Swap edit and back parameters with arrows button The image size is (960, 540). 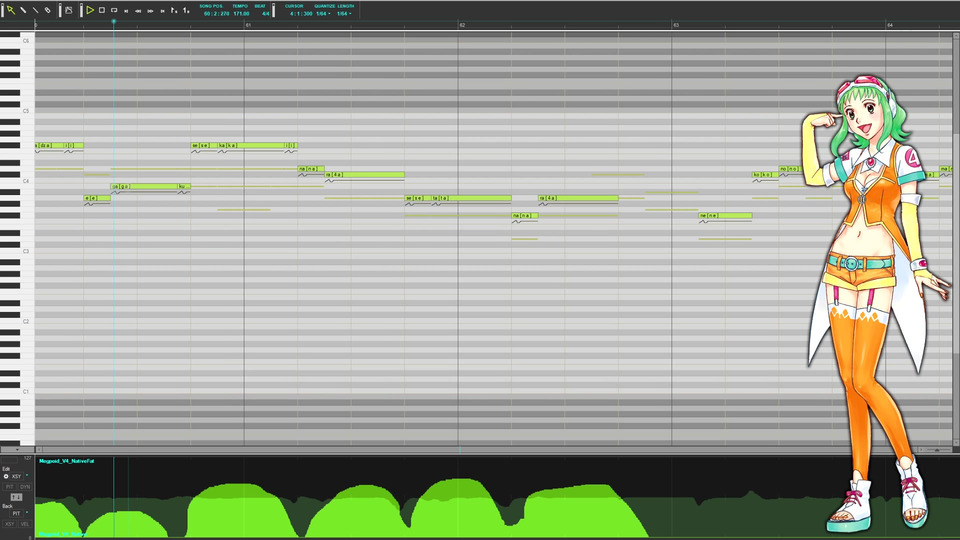[x=17, y=497]
